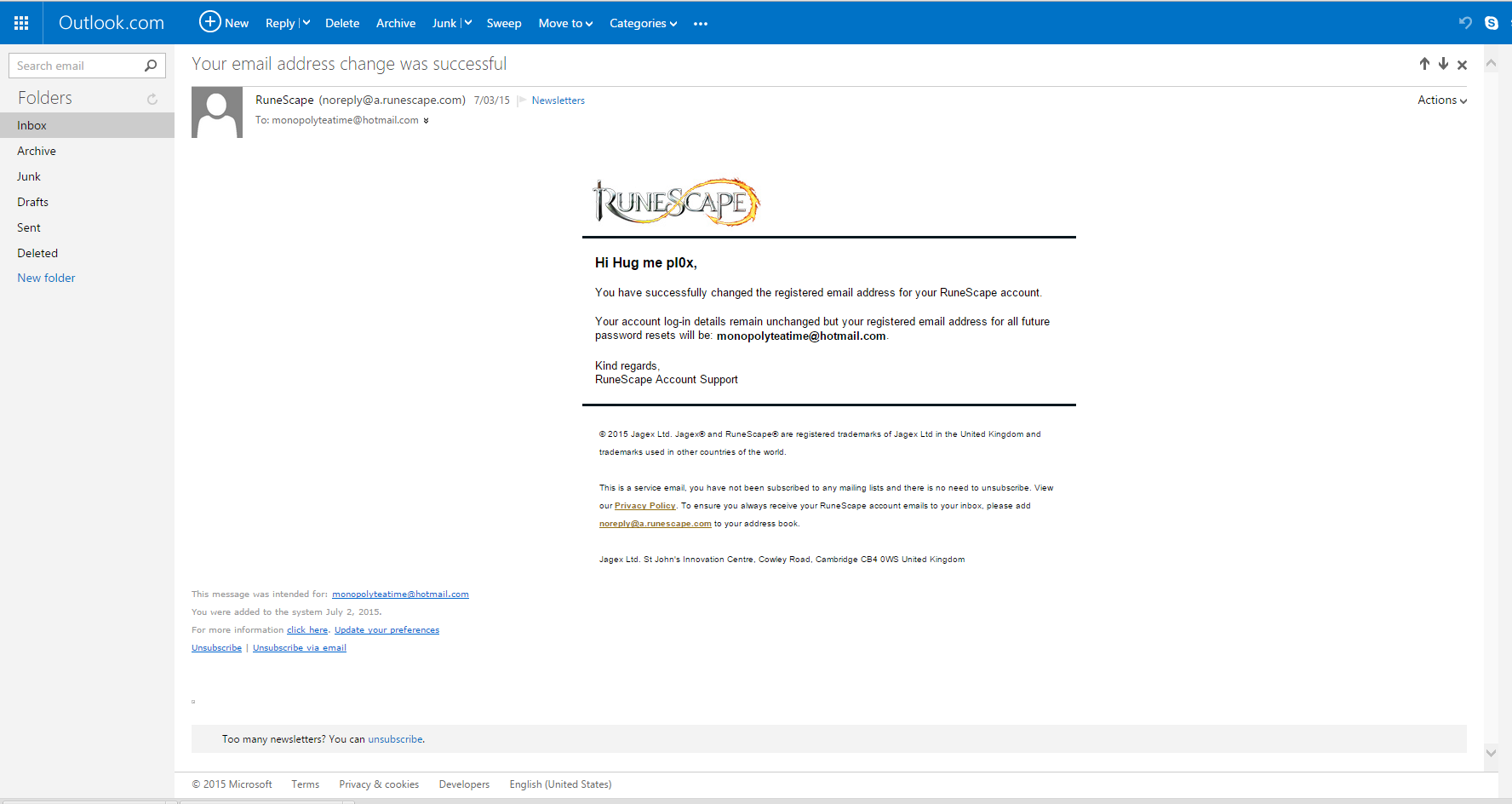This screenshot has width=1512, height=804.
Task: Click the intended-recipient monopolyteatime@hotmail.com link
Action: (x=400, y=594)
